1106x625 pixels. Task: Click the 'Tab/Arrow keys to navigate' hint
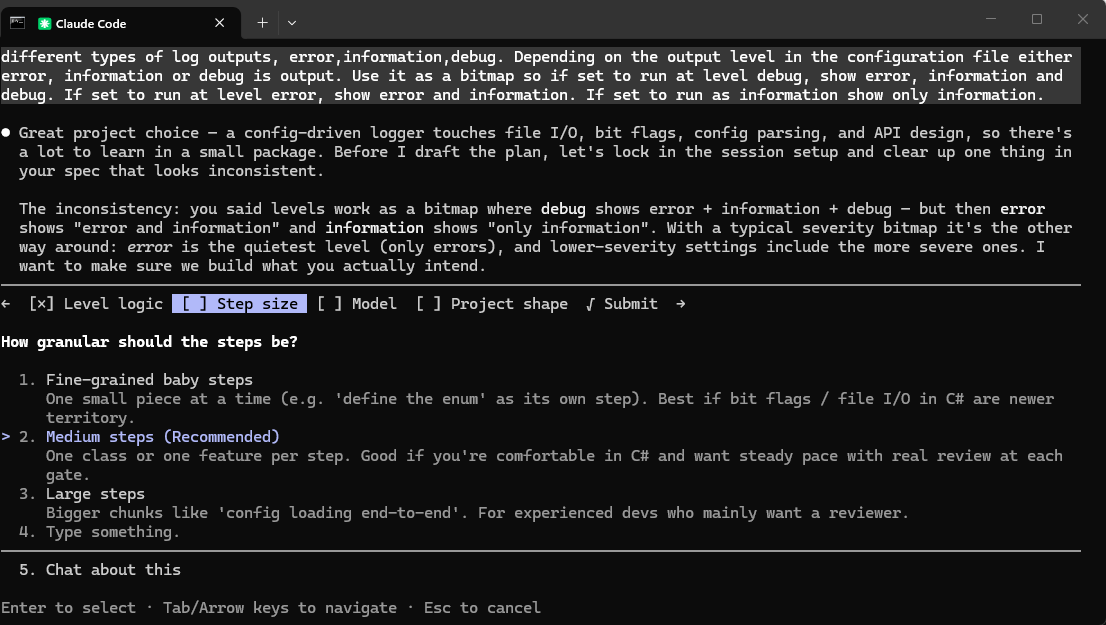tap(279, 608)
